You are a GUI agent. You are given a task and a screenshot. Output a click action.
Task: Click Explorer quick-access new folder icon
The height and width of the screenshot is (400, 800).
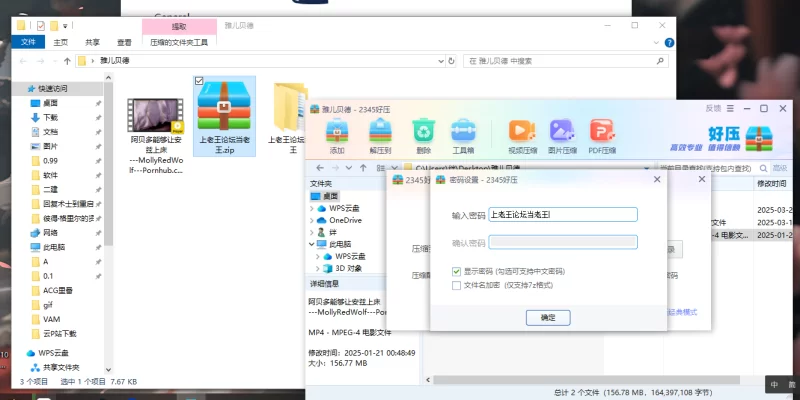click(54, 25)
